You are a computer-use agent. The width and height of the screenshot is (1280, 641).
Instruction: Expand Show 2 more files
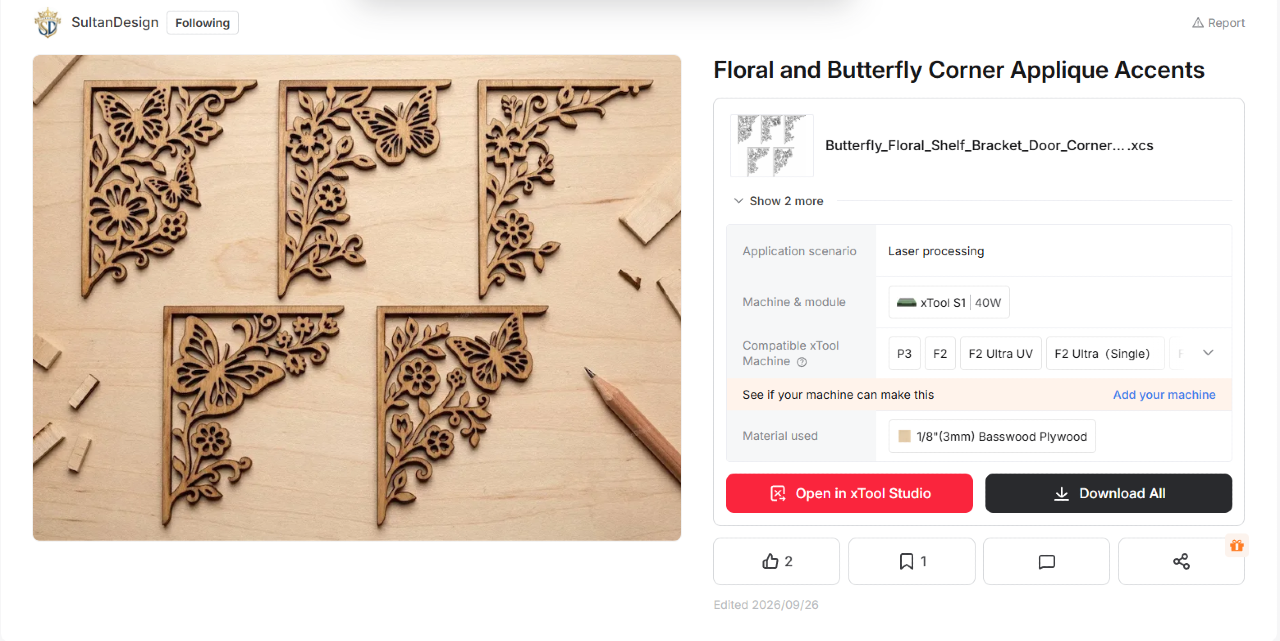coord(779,201)
